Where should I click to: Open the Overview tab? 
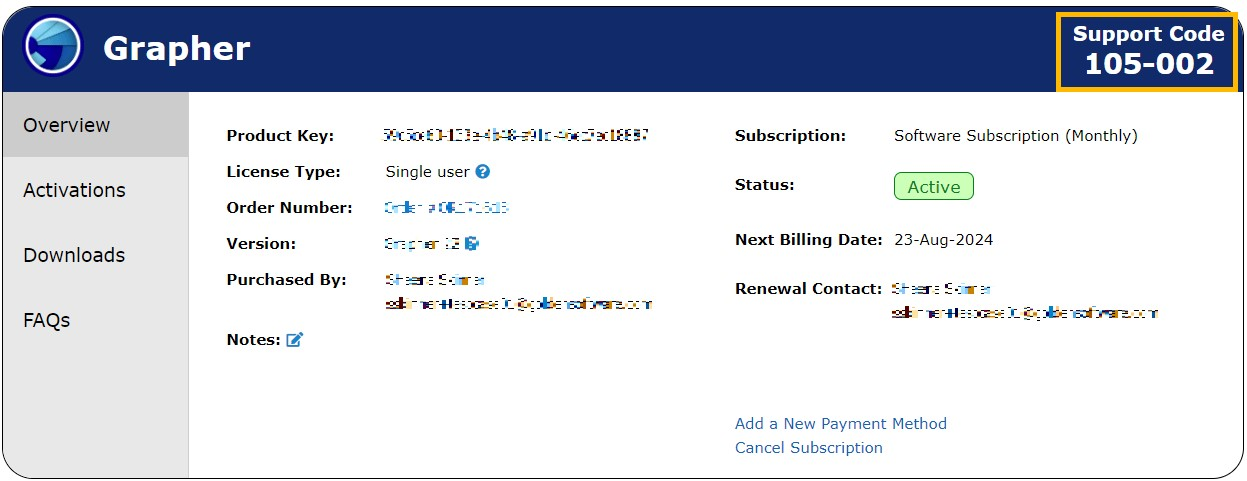click(67, 125)
